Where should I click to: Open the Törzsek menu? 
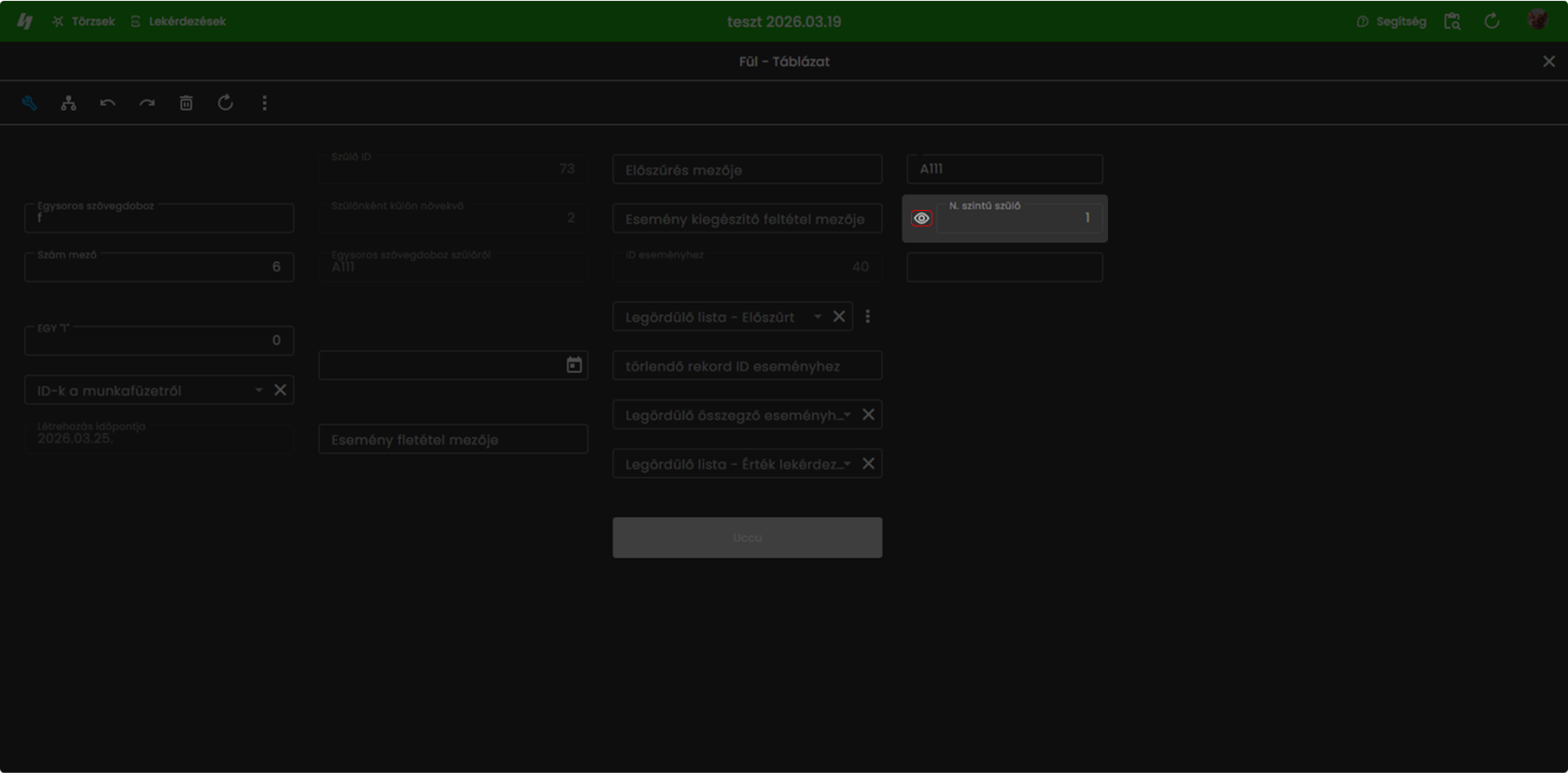pos(84,21)
